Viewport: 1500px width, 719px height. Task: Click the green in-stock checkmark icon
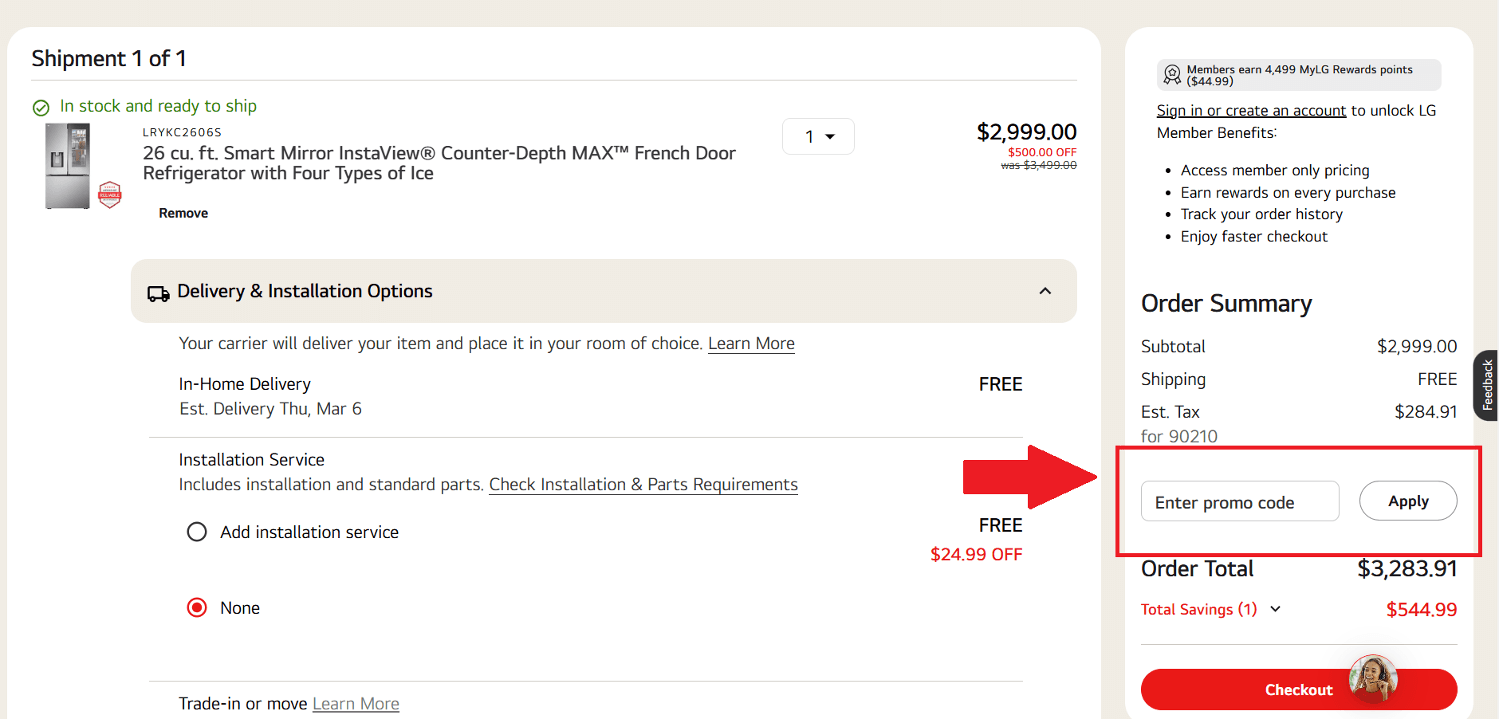(41, 107)
